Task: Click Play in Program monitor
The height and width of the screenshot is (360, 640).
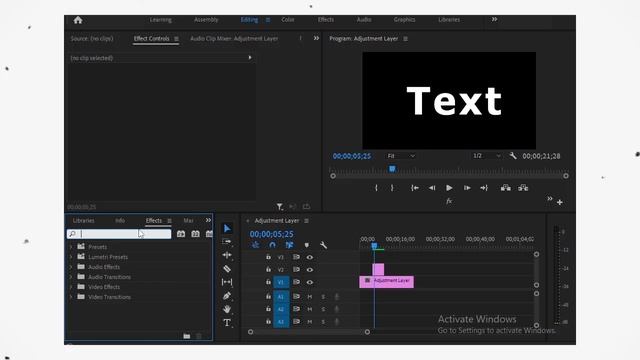Action: 449,188
